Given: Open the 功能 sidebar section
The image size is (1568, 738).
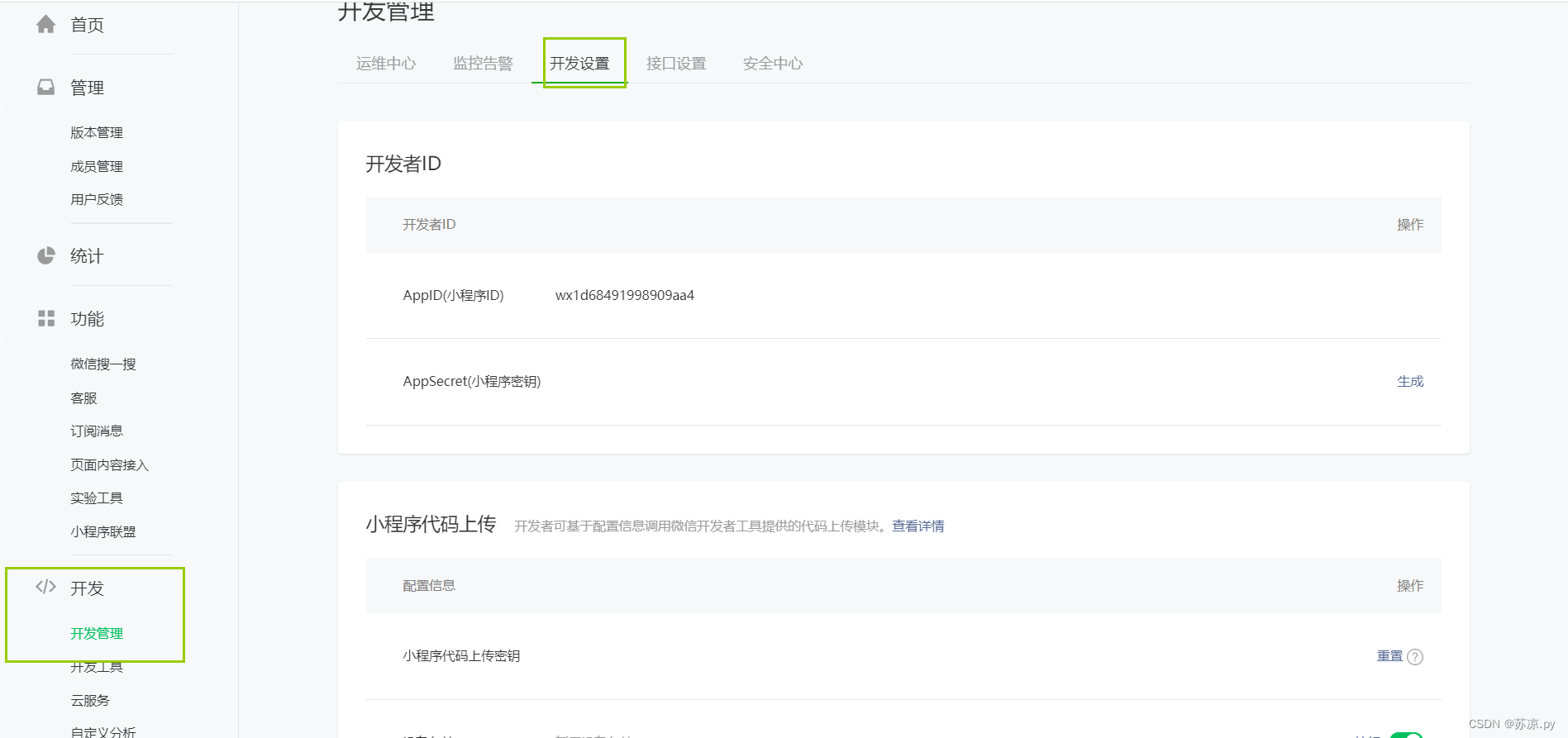Looking at the screenshot, I should click(88, 319).
